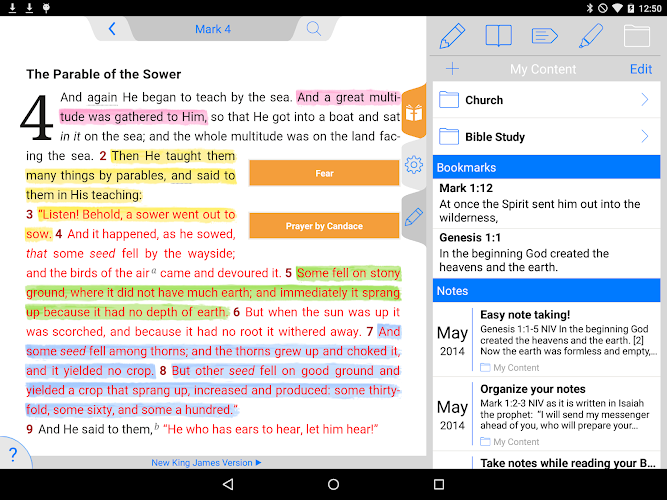The image size is (667, 500).
Task: Open the Take notes while reading note
Action: [547, 461]
